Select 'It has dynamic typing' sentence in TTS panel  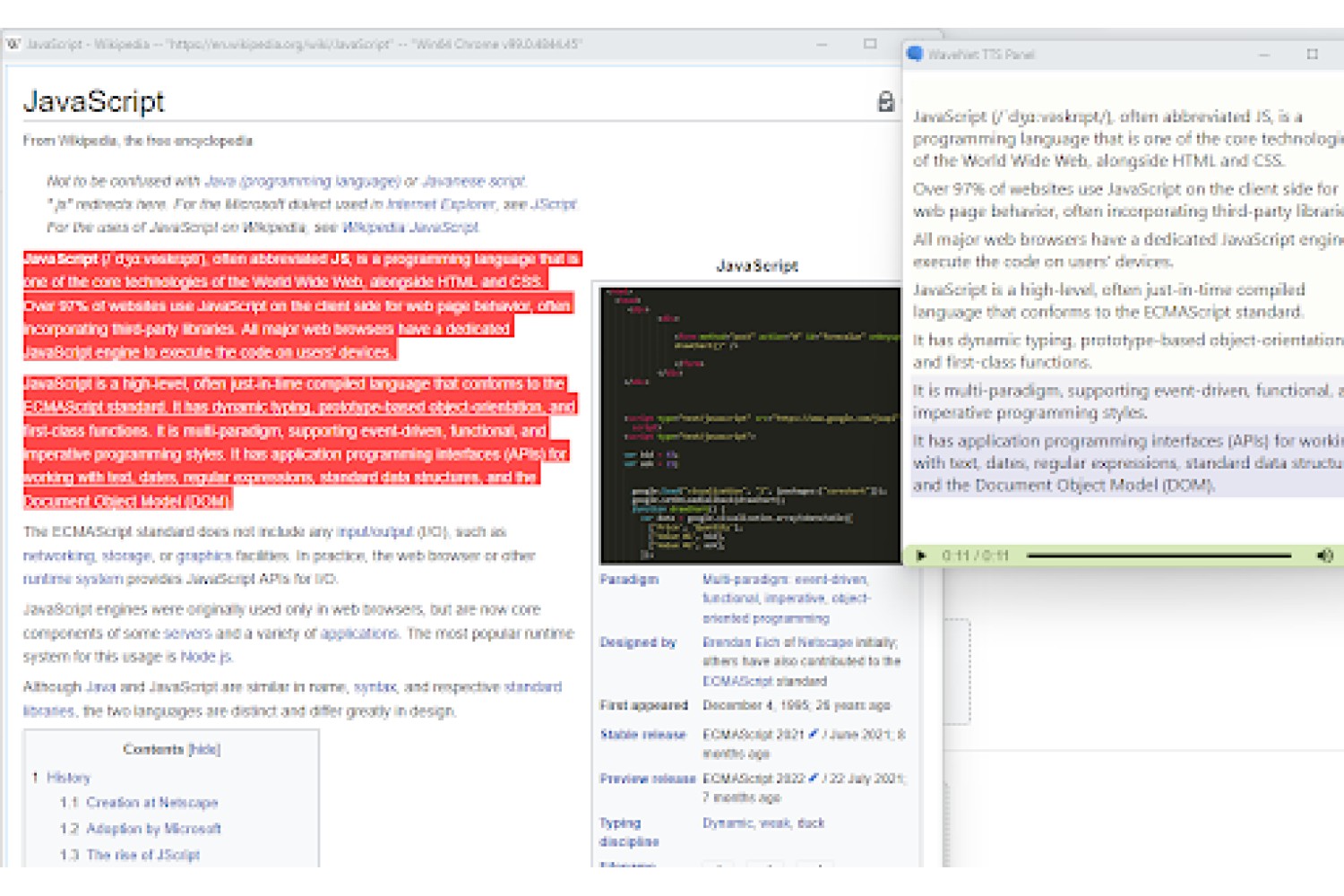1128,351
